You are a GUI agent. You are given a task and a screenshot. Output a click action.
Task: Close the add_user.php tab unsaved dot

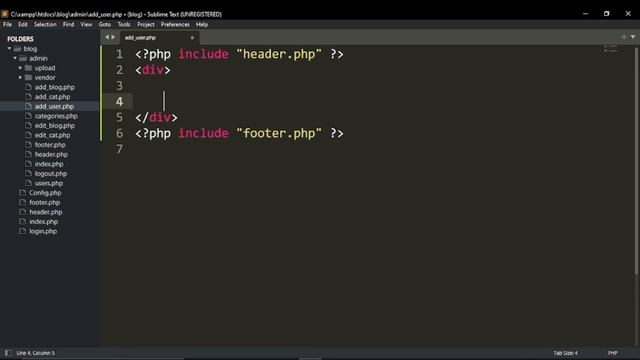pos(192,38)
